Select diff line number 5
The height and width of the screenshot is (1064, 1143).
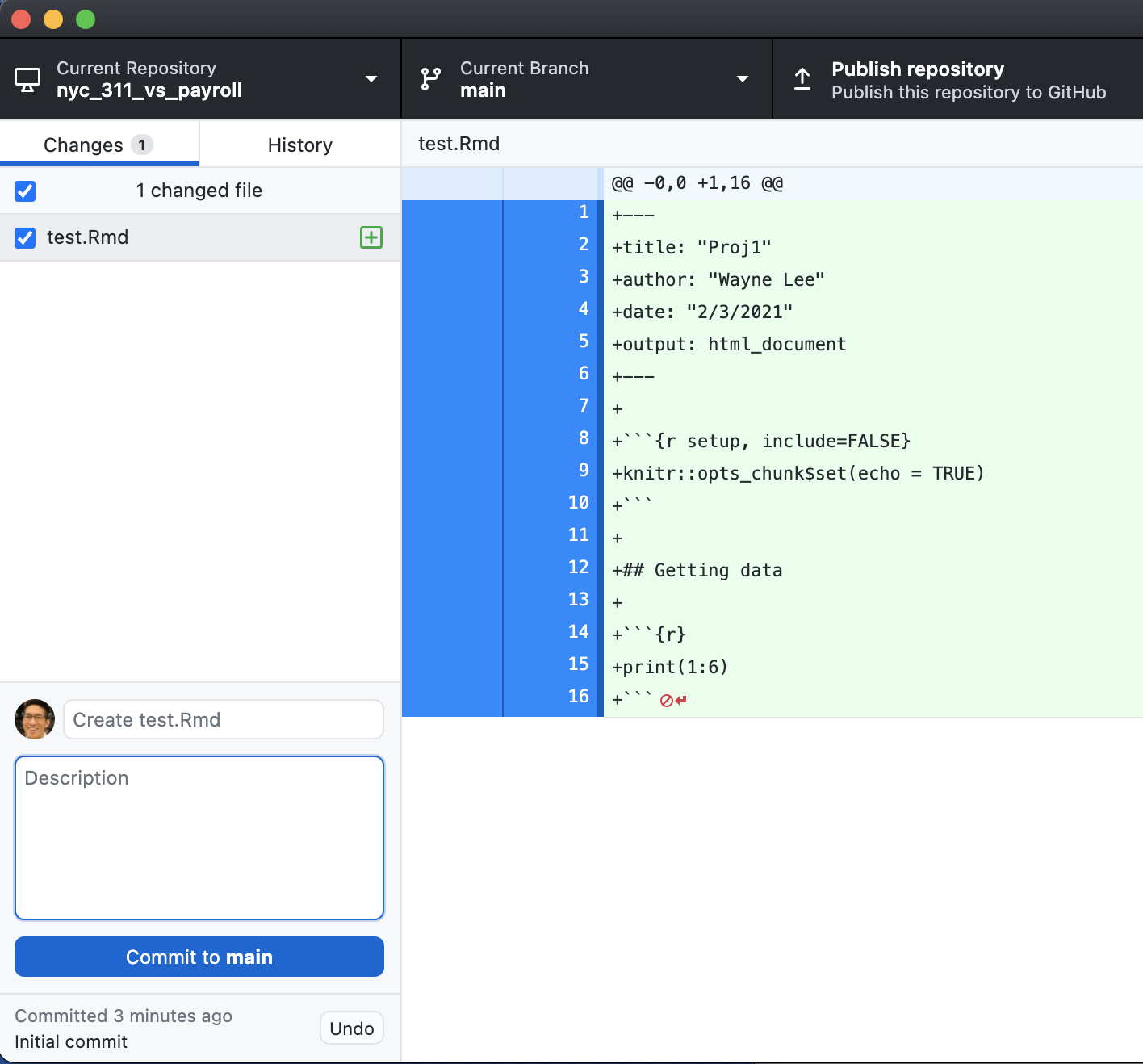point(584,341)
